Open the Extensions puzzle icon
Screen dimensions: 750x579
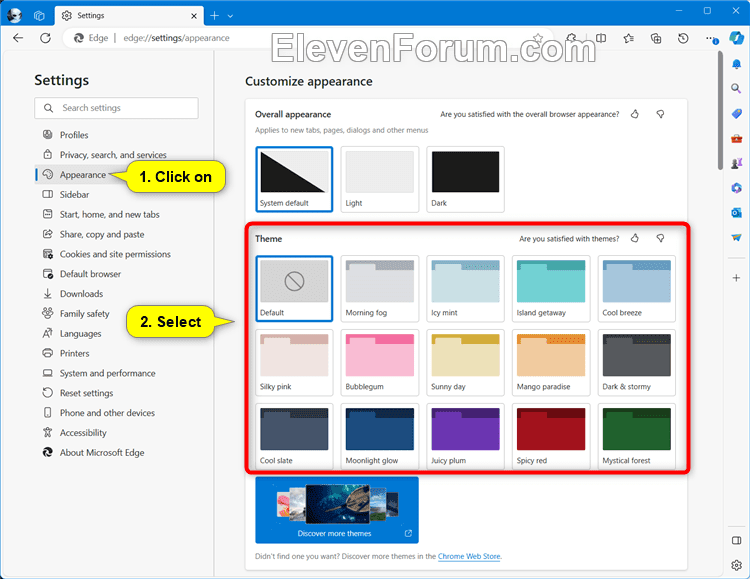coord(571,38)
